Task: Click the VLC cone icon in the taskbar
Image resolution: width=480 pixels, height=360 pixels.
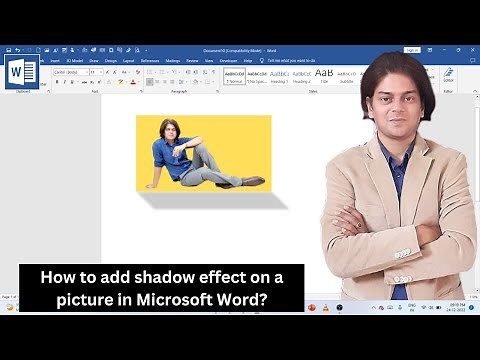Action: (x=326, y=307)
